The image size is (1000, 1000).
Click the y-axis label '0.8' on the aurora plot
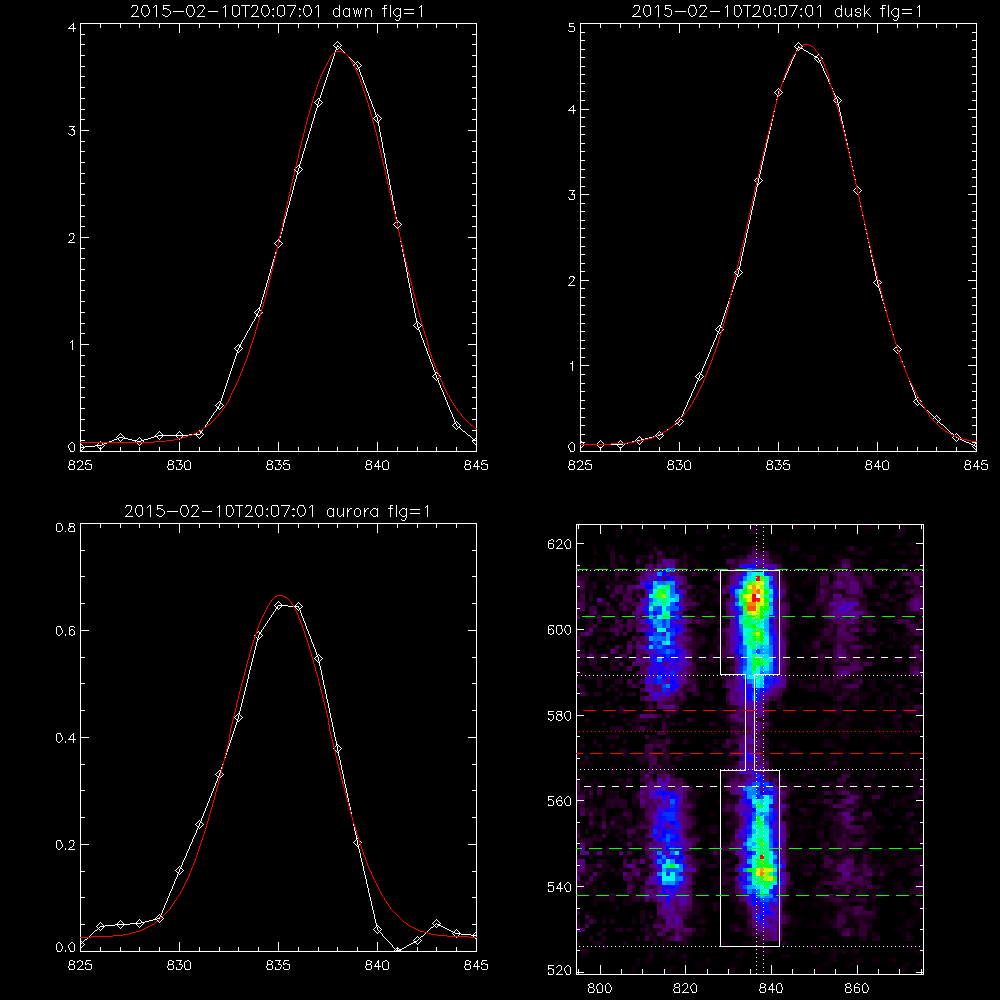click(65, 527)
